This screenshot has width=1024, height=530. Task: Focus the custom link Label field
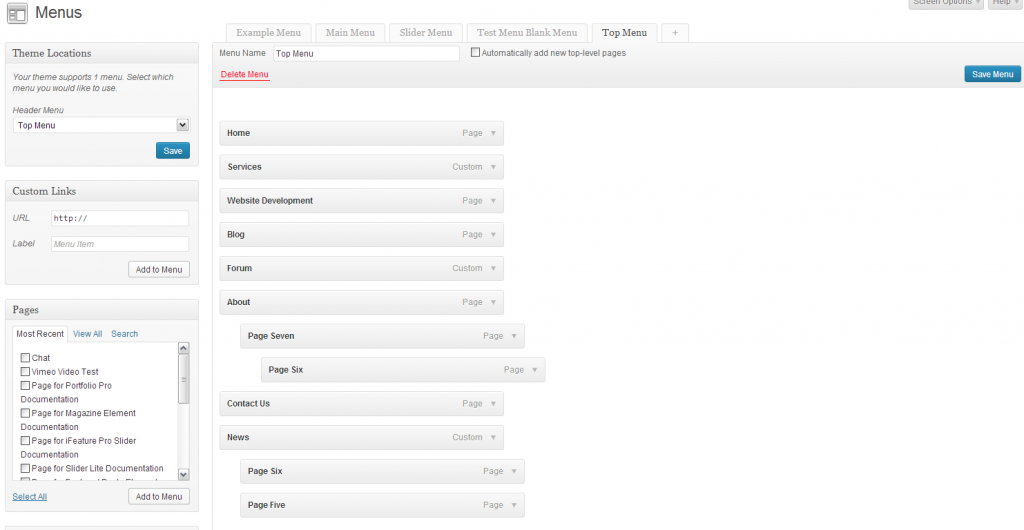coord(120,244)
